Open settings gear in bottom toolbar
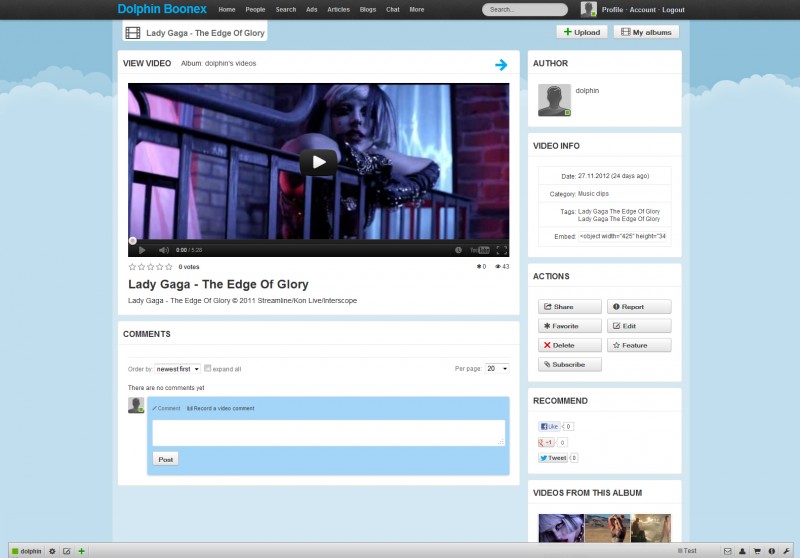The width and height of the screenshot is (800, 558). click(x=52, y=551)
